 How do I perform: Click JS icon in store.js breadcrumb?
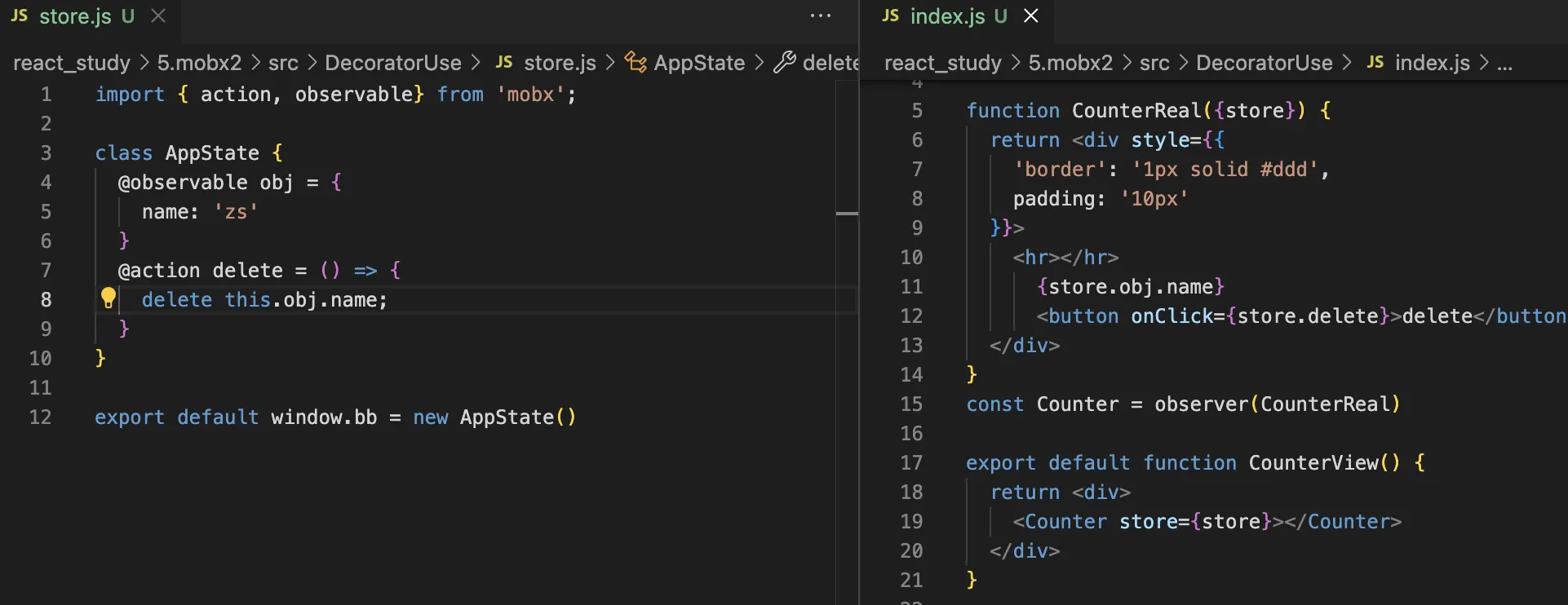click(505, 62)
